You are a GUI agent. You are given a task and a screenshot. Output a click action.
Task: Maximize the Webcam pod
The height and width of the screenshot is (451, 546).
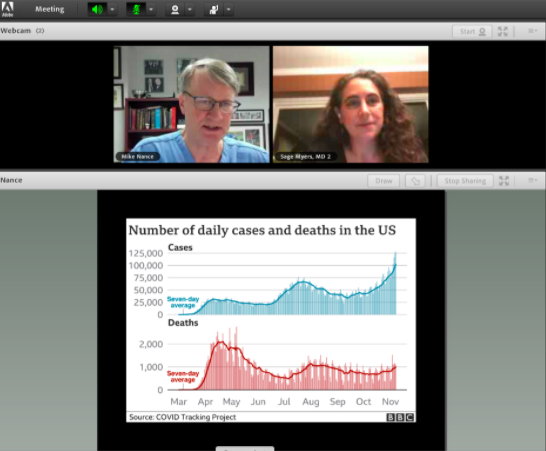click(503, 31)
